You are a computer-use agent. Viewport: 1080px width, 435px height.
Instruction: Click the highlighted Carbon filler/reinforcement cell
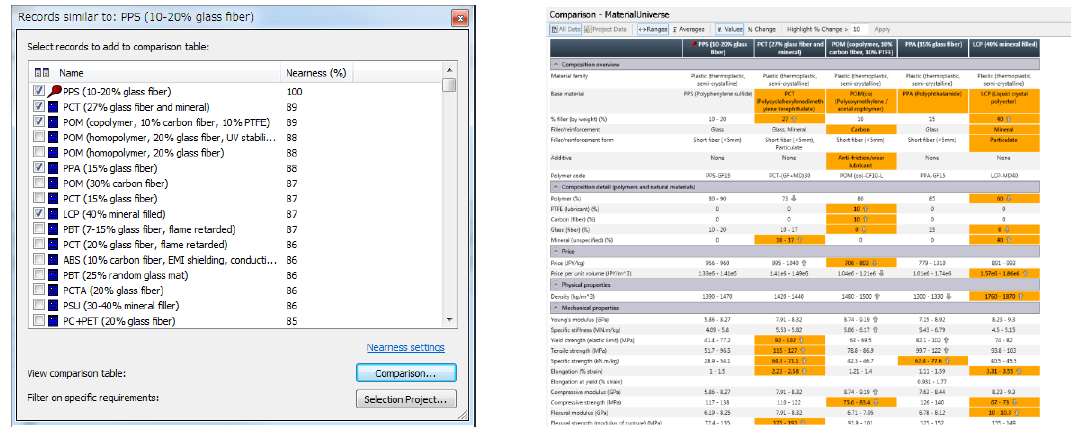coord(862,129)
